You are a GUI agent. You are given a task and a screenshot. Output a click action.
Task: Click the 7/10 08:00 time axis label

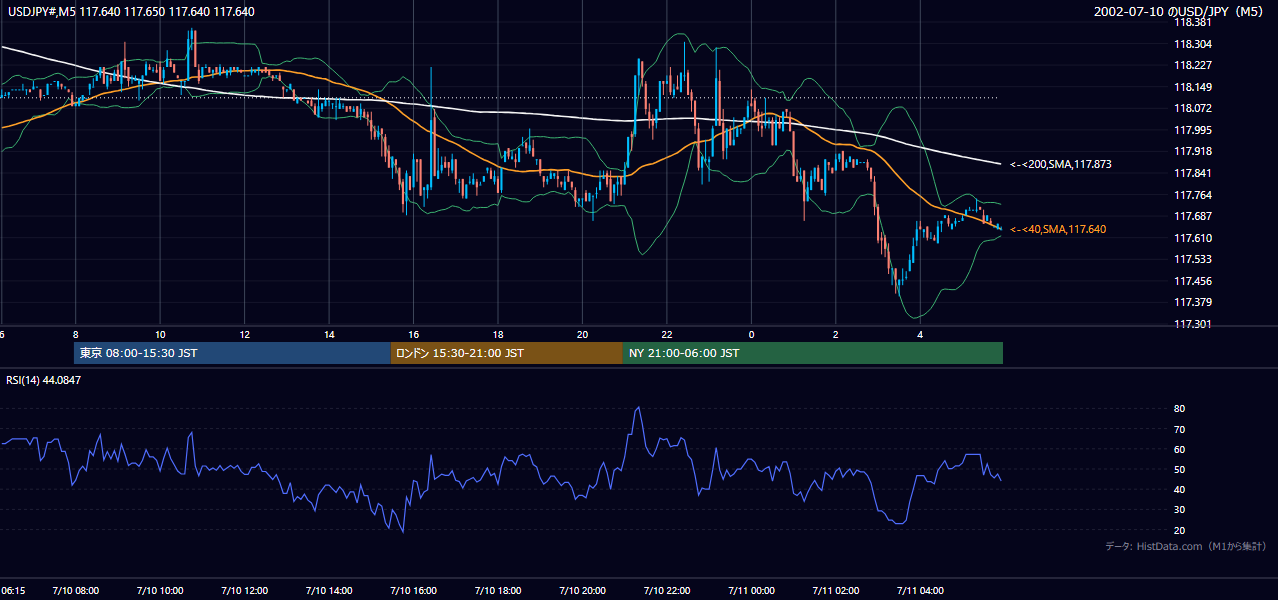pyautogui.click(x=75, y=591)
